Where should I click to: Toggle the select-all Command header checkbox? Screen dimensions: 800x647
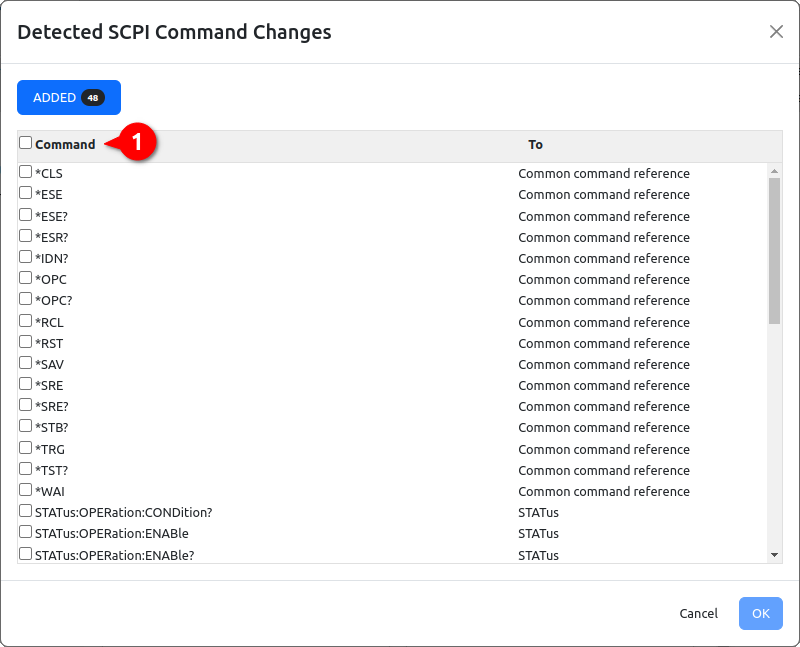[x=26, y=143]
